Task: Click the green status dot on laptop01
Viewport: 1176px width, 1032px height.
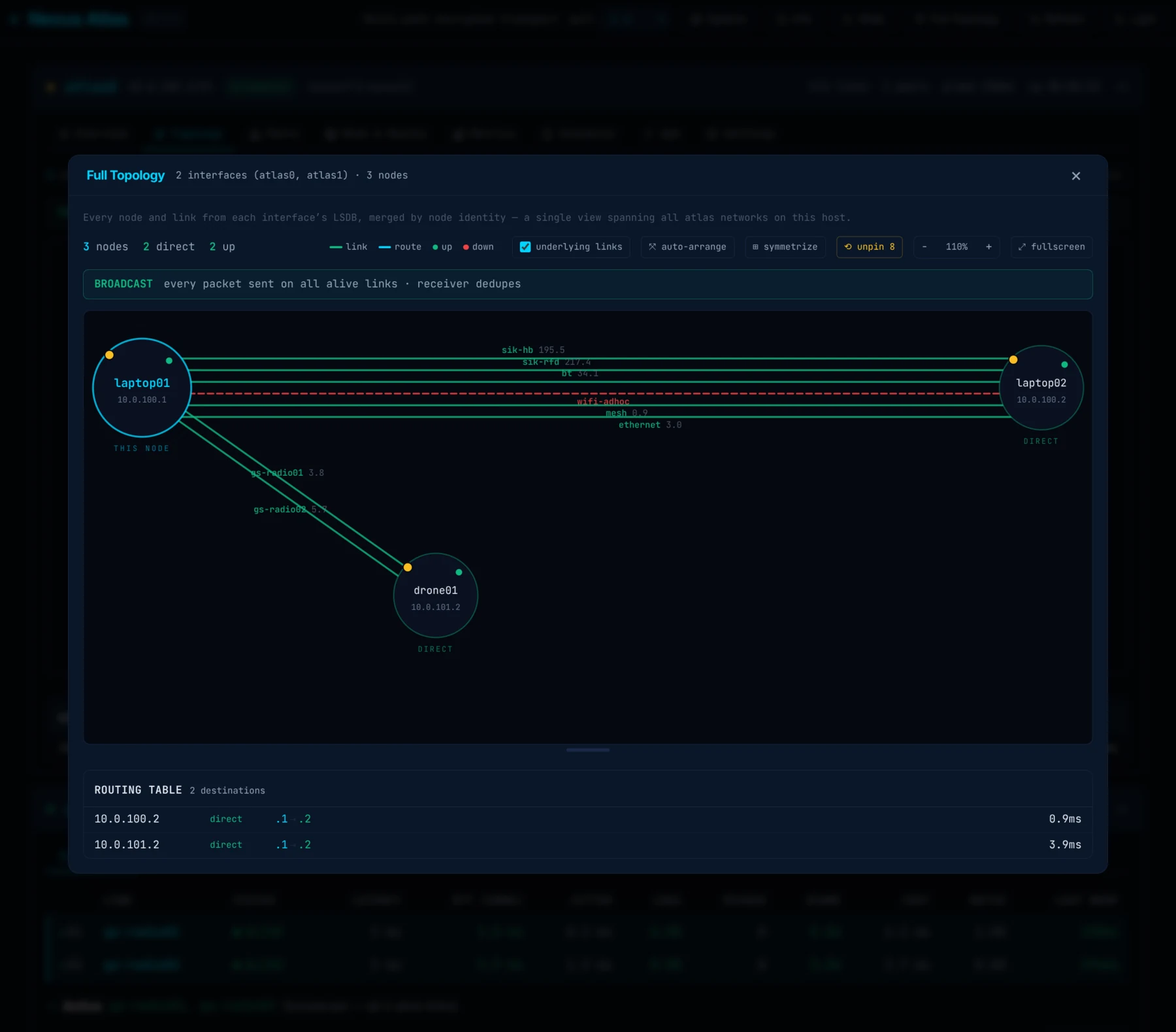Action: click(x=169, y=361)
